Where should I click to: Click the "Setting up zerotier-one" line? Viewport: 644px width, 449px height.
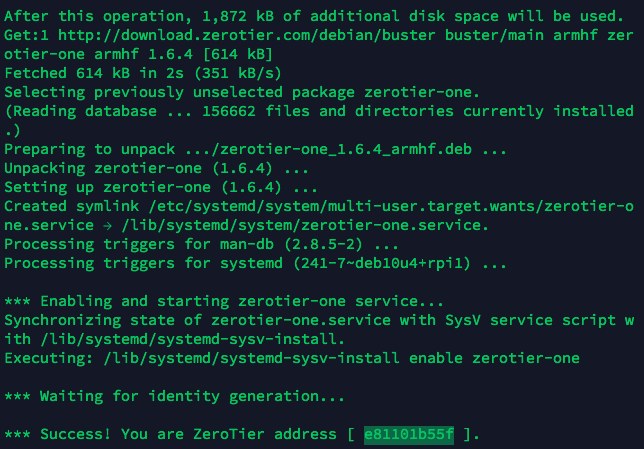(161, 187)
